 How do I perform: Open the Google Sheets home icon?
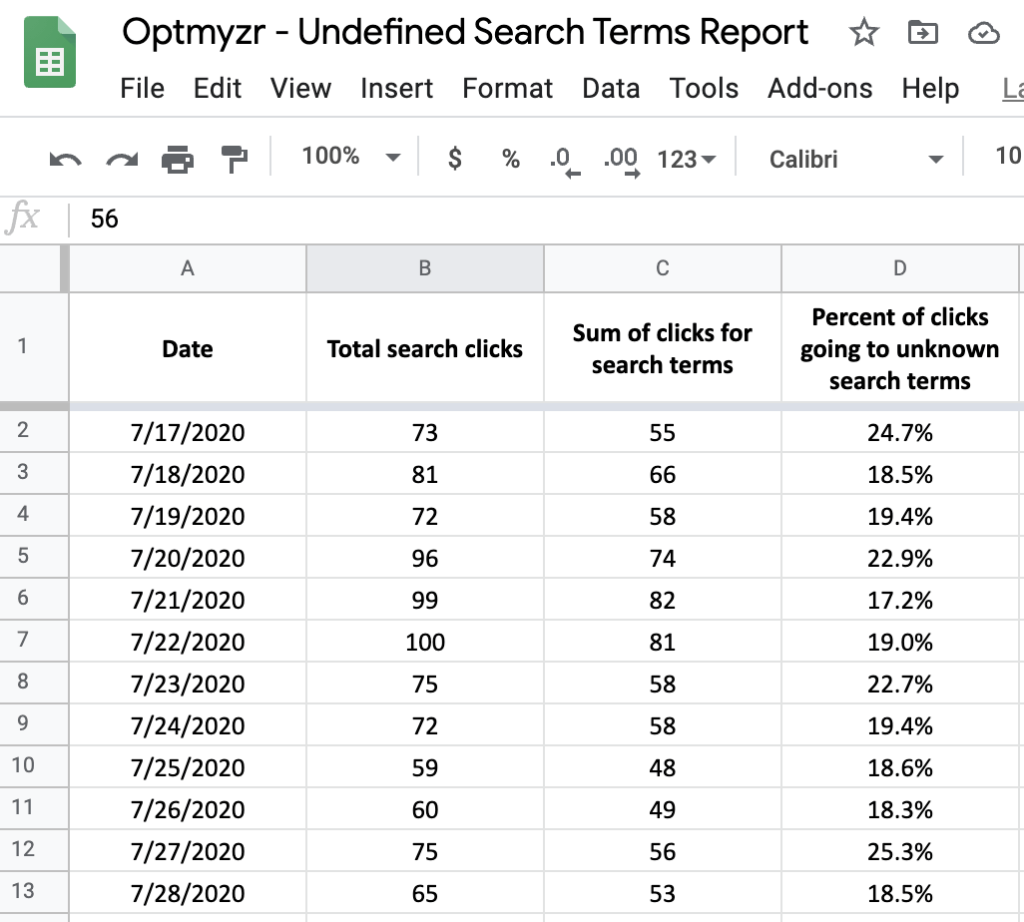click(50, 52)
